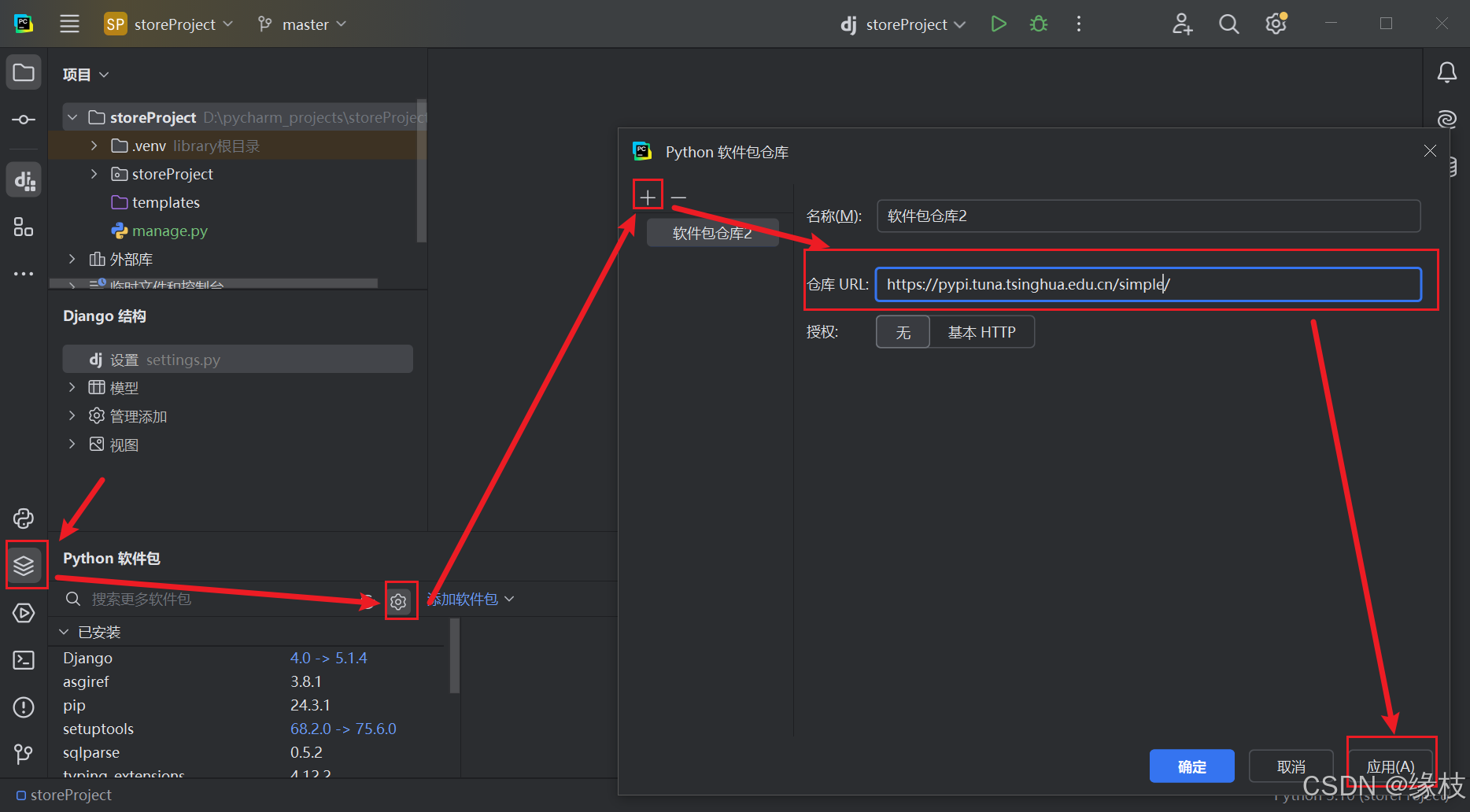Toggle the Project tool window
The image size is (1470, 812).
tap(23, 72)
